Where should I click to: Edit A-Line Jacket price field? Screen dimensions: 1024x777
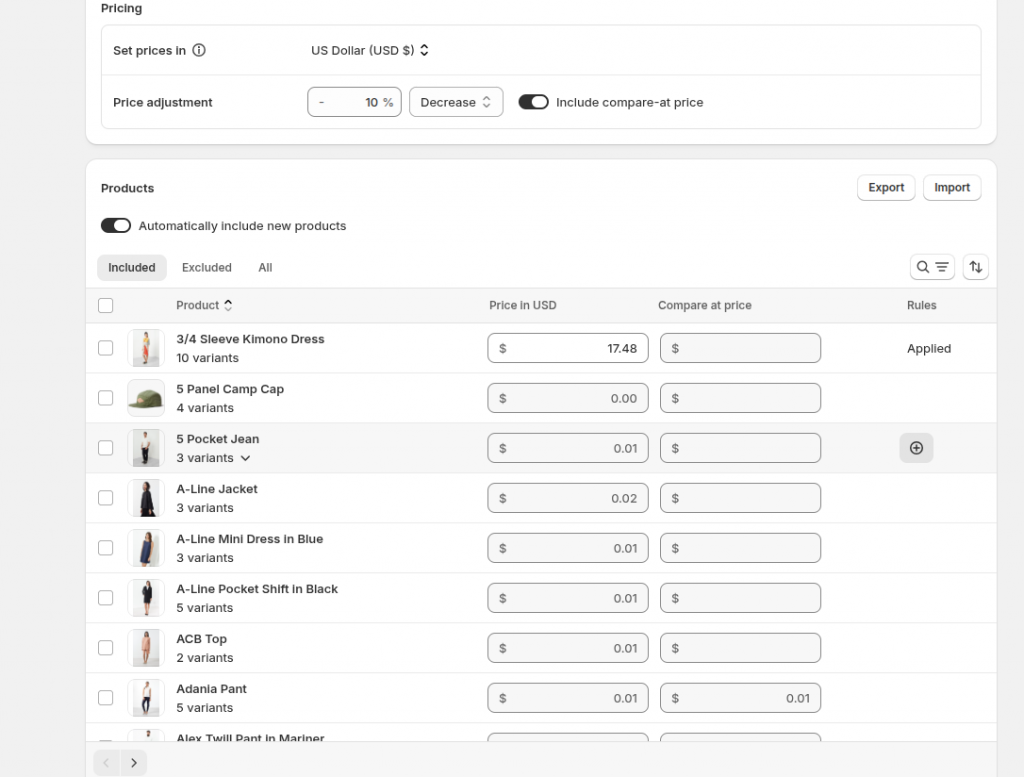pos(568,498)
